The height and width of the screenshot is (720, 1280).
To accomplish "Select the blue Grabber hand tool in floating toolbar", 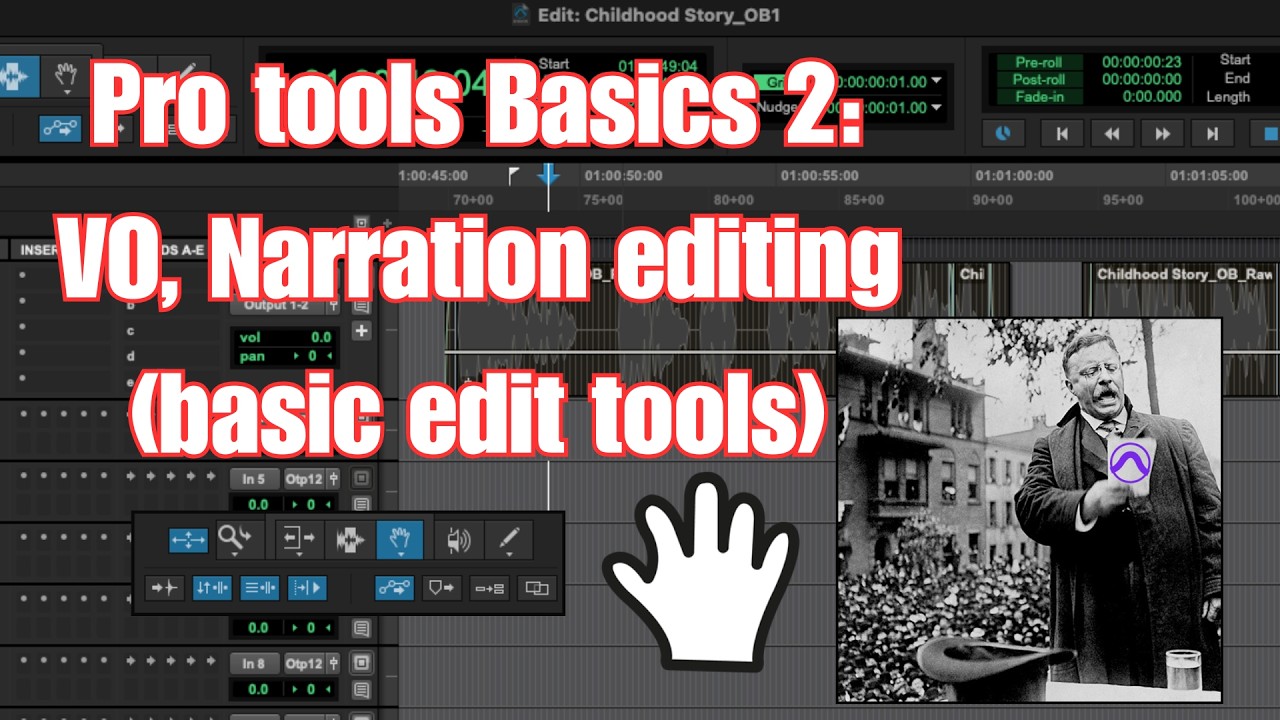I will [x=400, y=540].
